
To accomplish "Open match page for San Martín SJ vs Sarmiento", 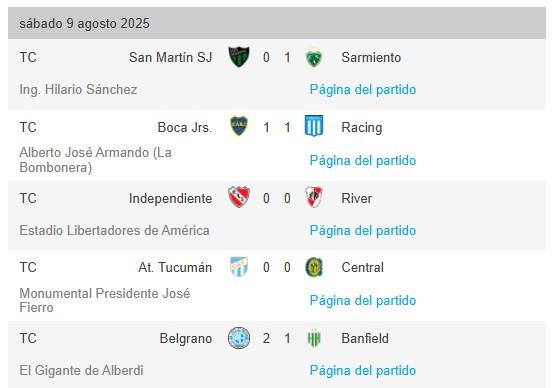I will pyautogui.click(x=363, y=90).
